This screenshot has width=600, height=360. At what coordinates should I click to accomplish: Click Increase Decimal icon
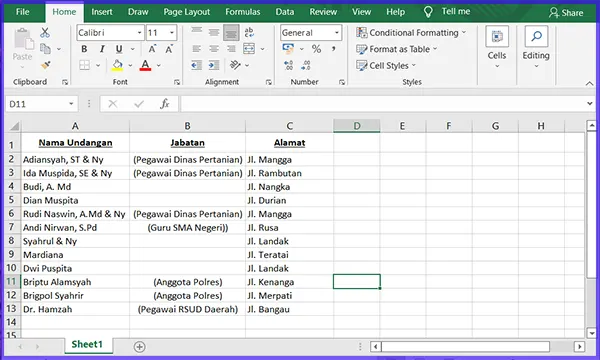point(289,65)
